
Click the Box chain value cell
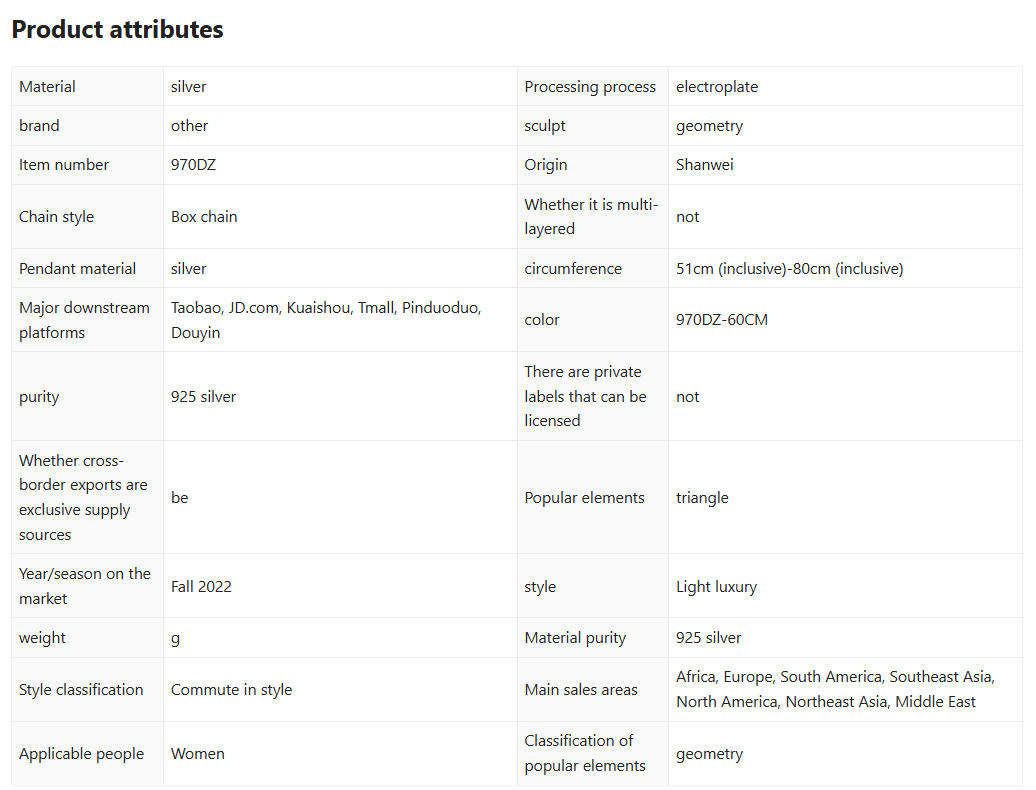coord(204,217)
